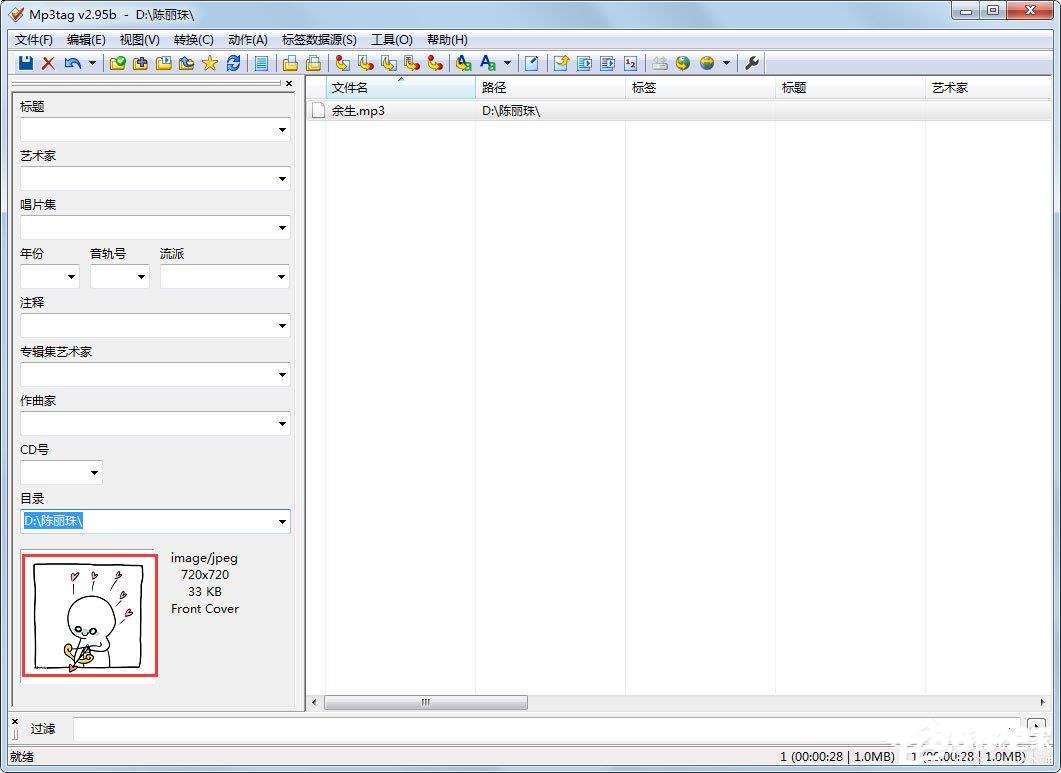Expand the 唱片集 combo box dropdown
Viewport: 1061px width, 773px height.
pos(282,227)
